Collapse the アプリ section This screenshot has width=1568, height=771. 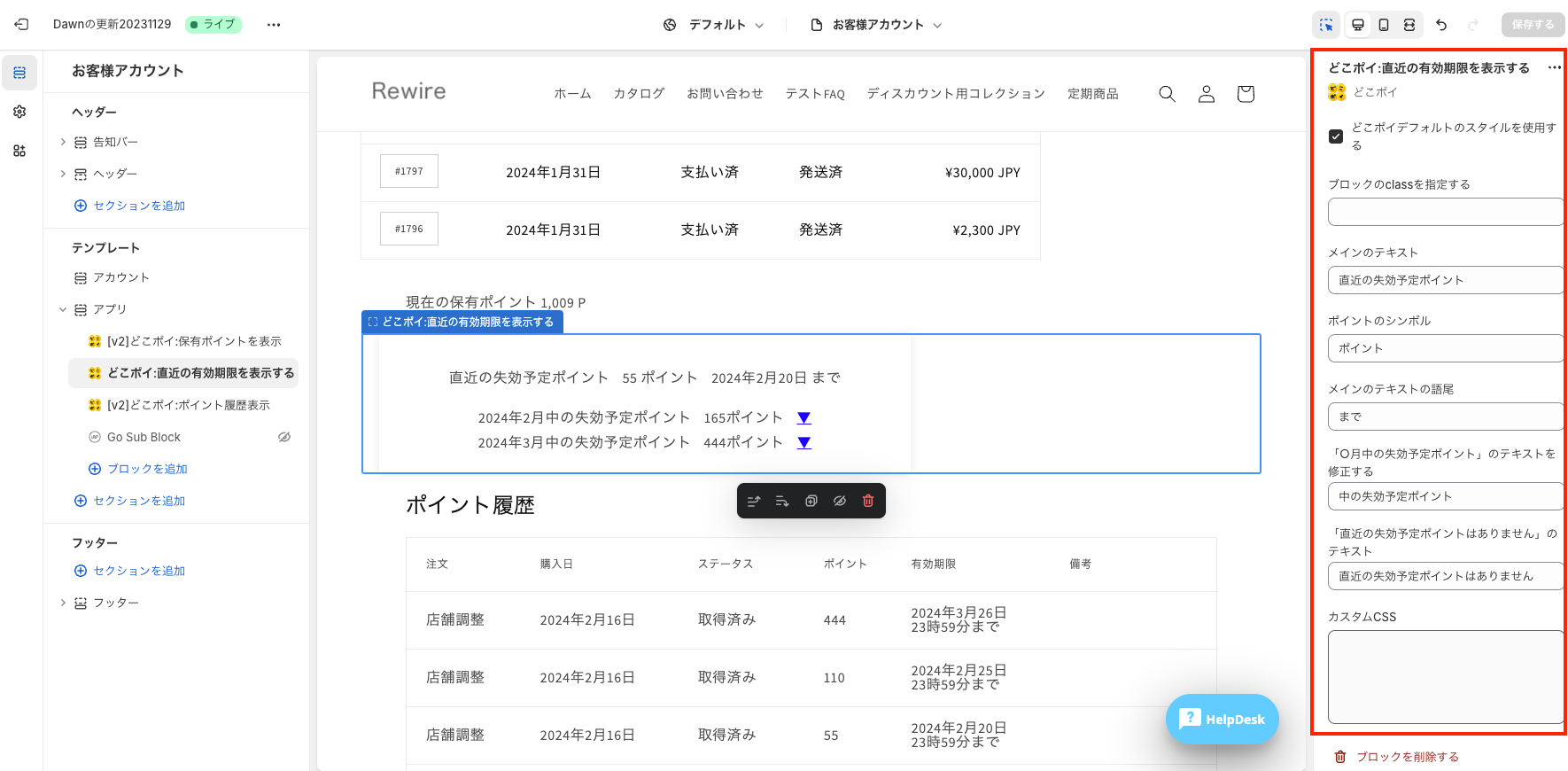pyautogui.click(x=63, y=309)
